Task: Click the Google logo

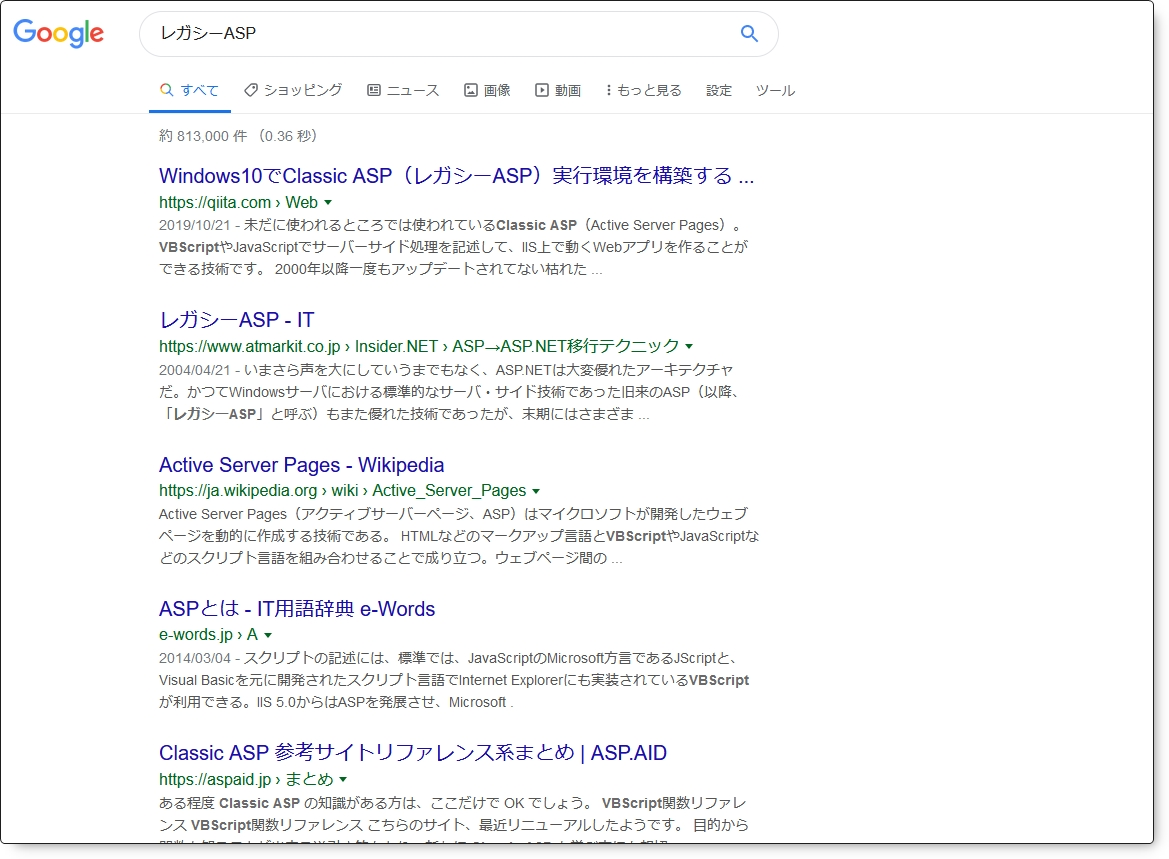Action: click(x=58, y=33)
